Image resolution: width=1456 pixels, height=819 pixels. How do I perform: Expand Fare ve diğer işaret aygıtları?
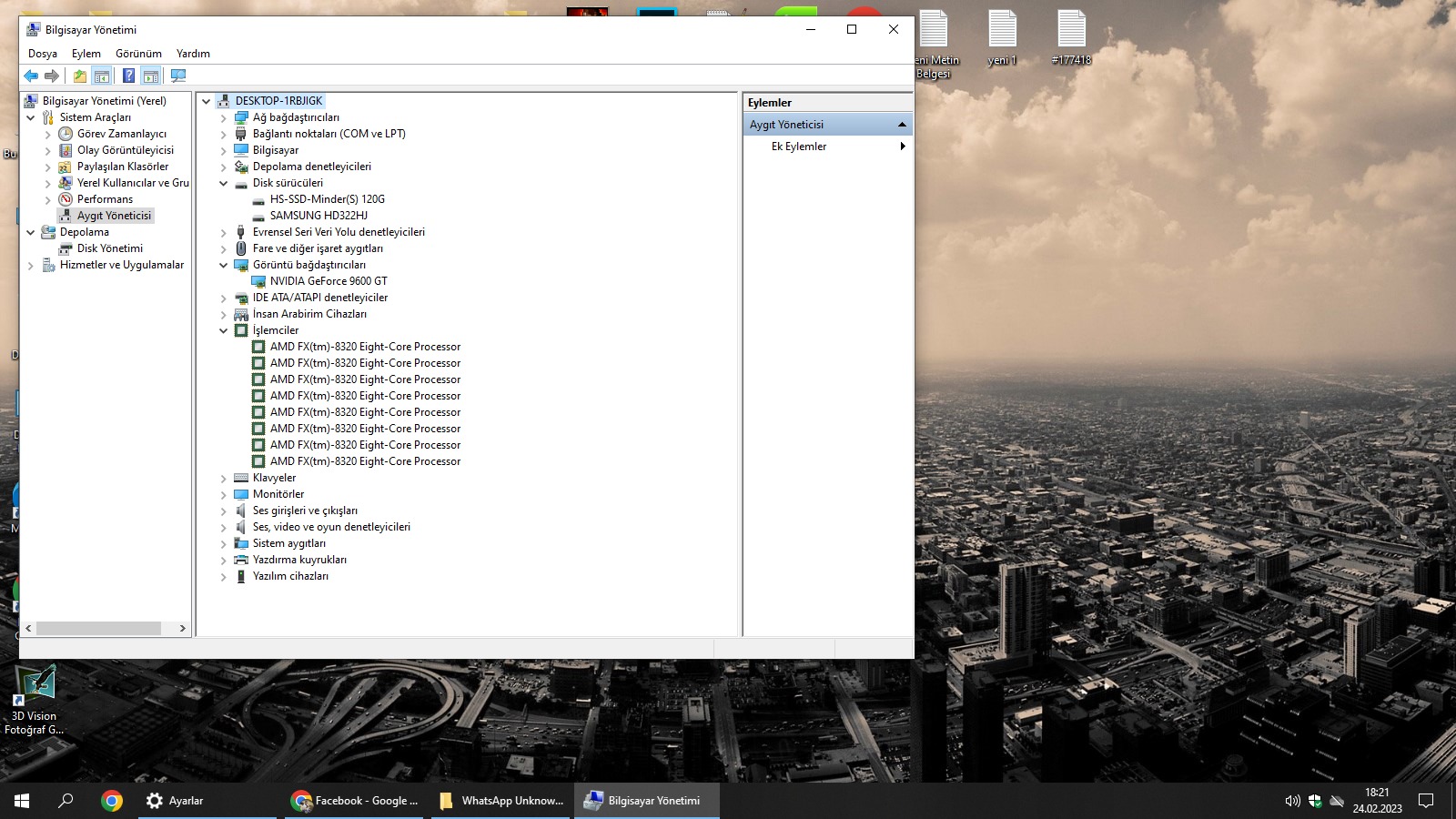tap(224, 248)
